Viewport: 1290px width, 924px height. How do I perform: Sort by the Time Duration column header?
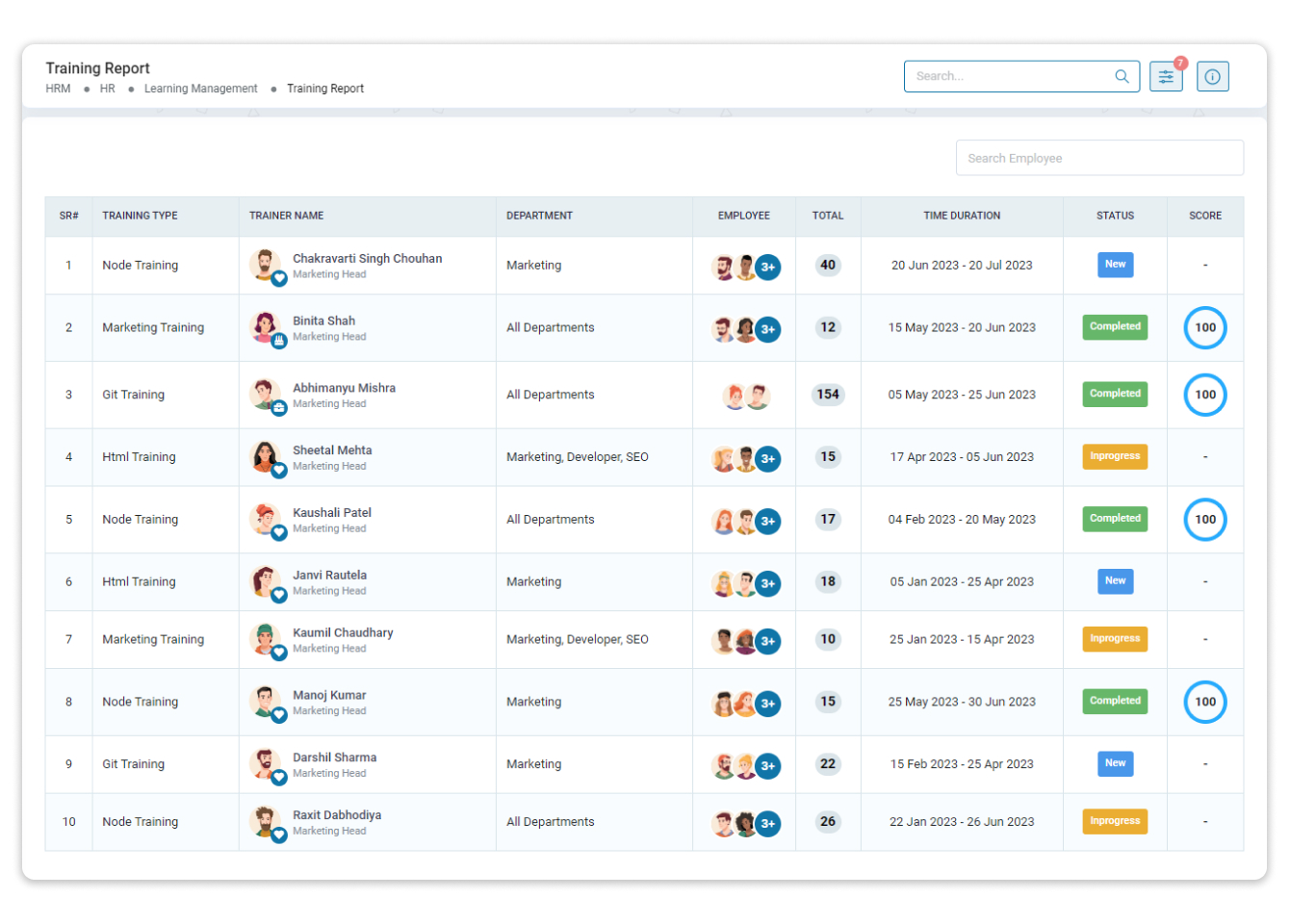click(961, 216)
